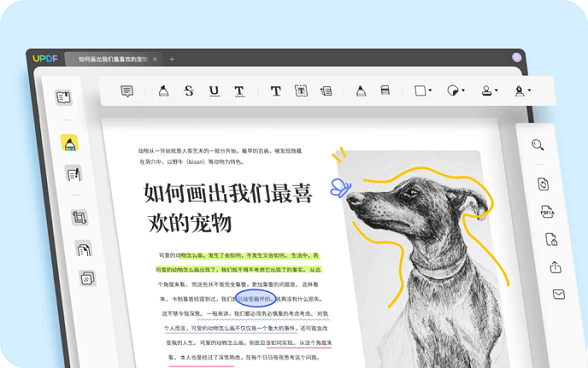Expand the rectangle shape dropdown

(430, 90)
